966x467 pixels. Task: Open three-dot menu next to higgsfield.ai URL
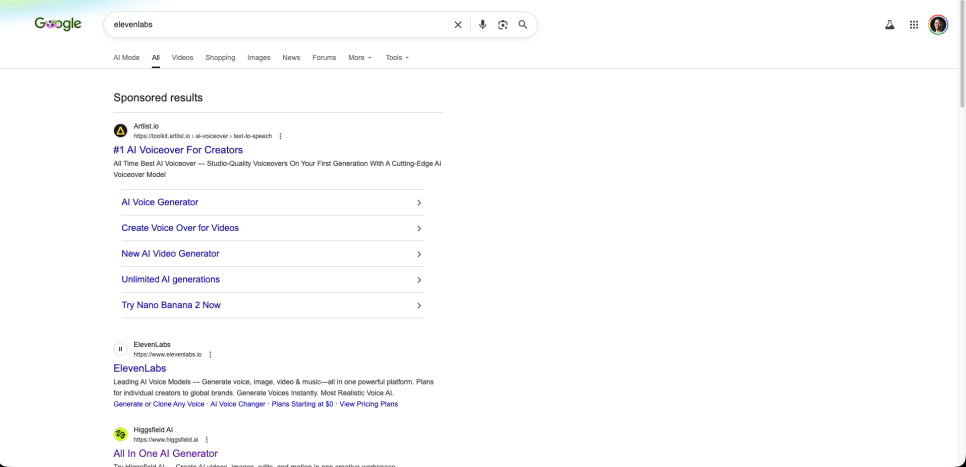click(207, 440)
